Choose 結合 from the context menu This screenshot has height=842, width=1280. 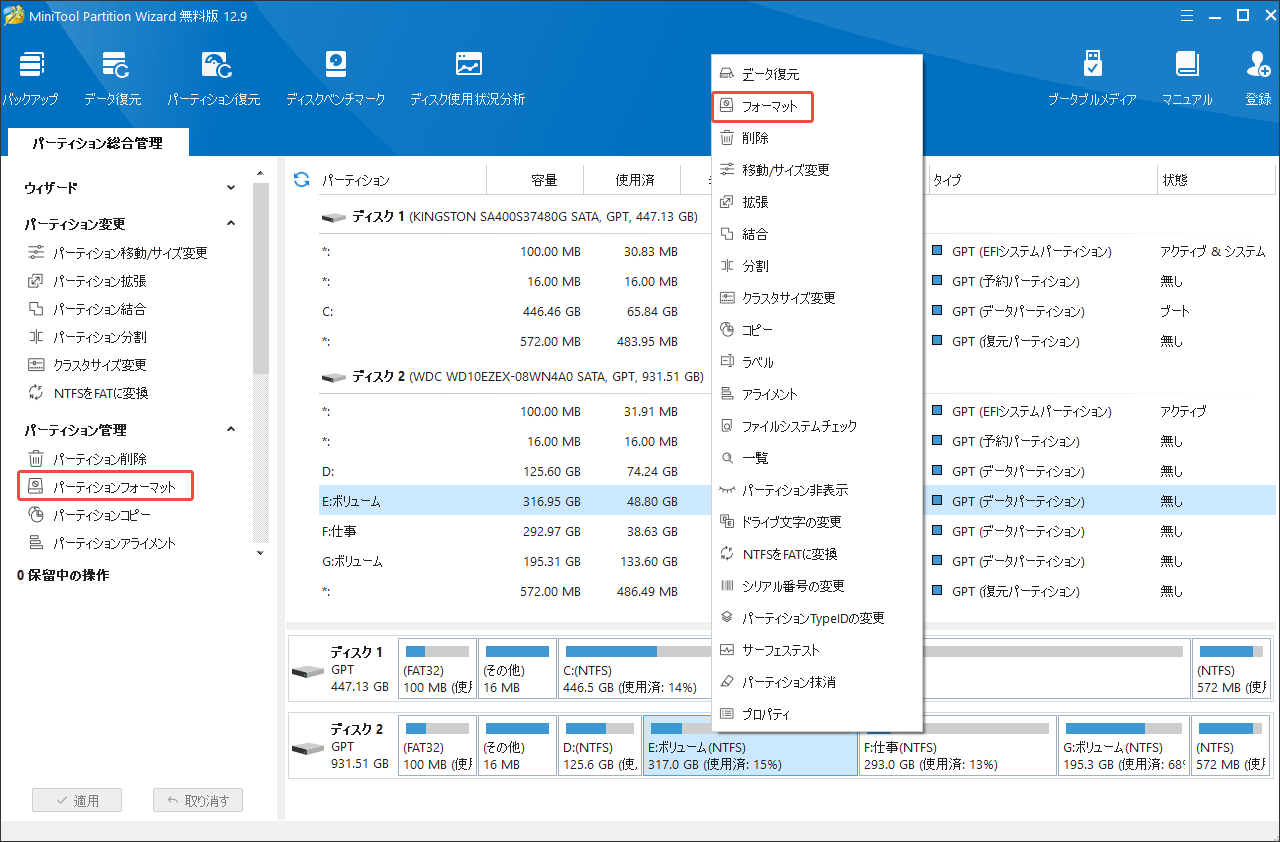[x=816, y=234]
